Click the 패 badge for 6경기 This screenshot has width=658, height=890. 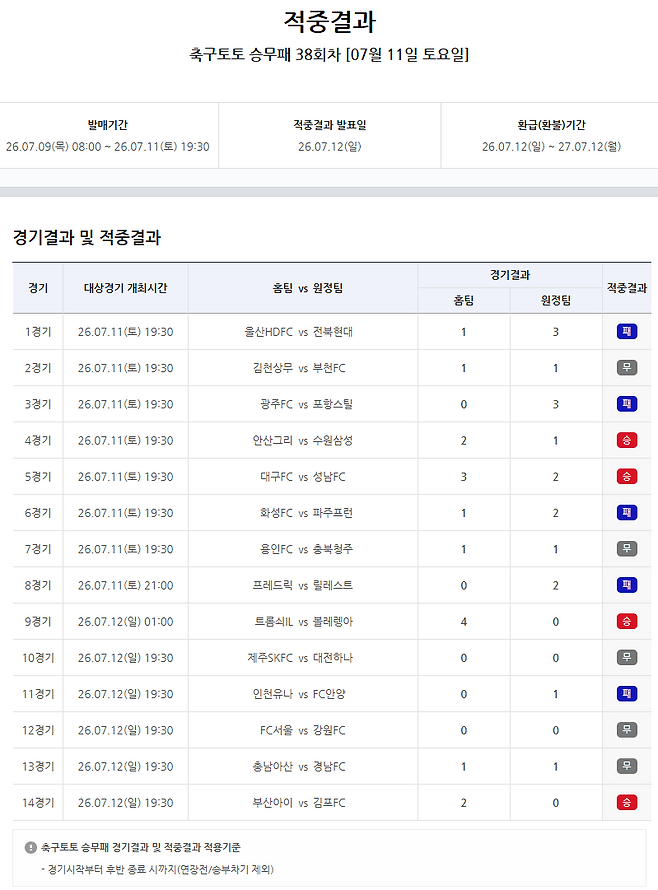[627, 513]
